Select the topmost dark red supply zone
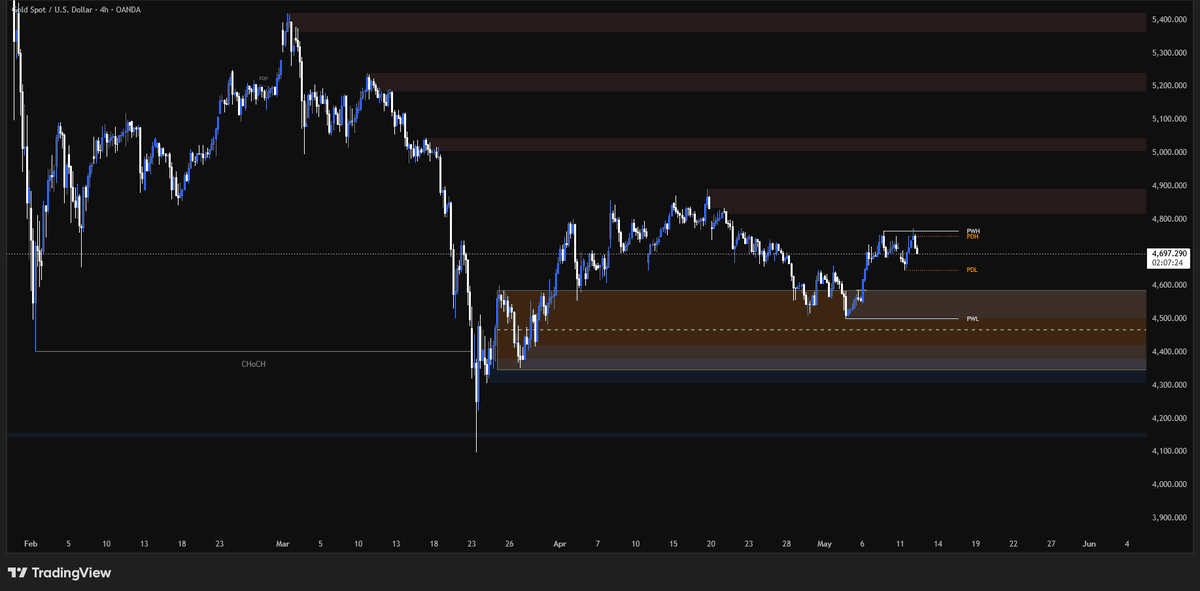Screen dimensions: 1200x591 [720, 22]
